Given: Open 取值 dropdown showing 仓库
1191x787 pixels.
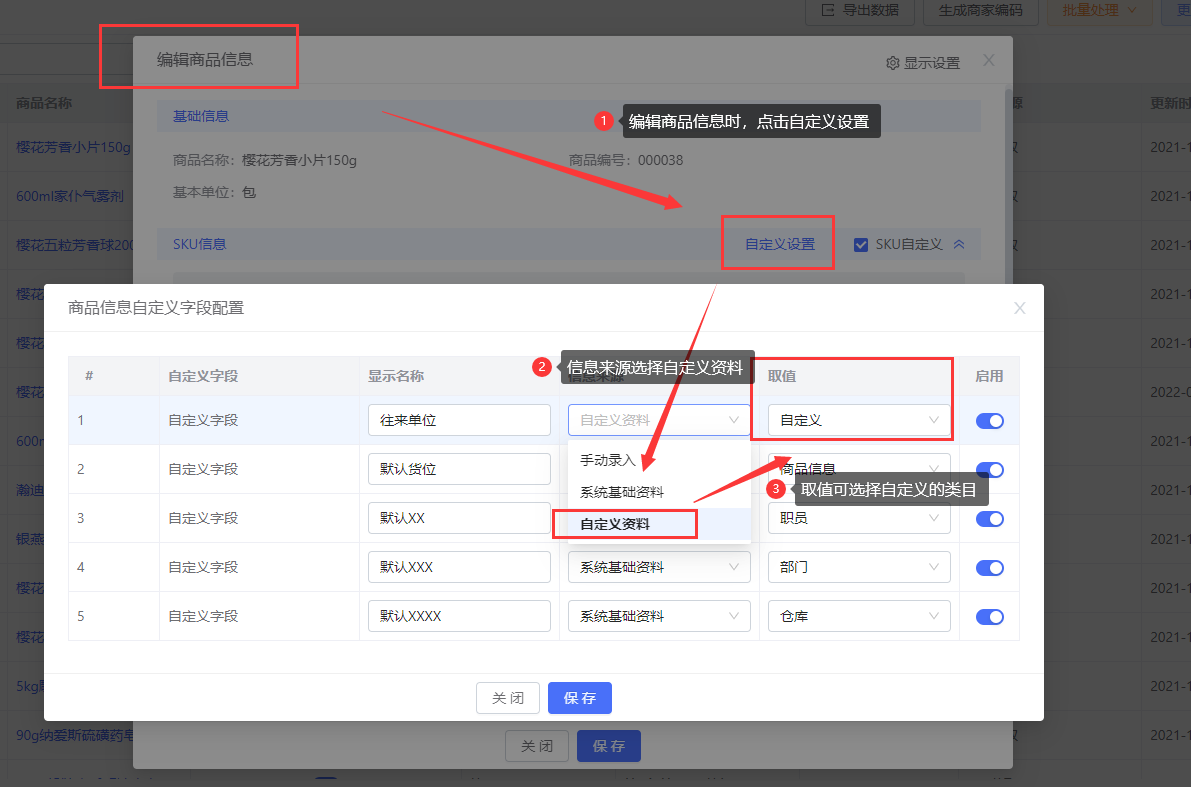Looking at the screenshot, I should pos(858,616).
